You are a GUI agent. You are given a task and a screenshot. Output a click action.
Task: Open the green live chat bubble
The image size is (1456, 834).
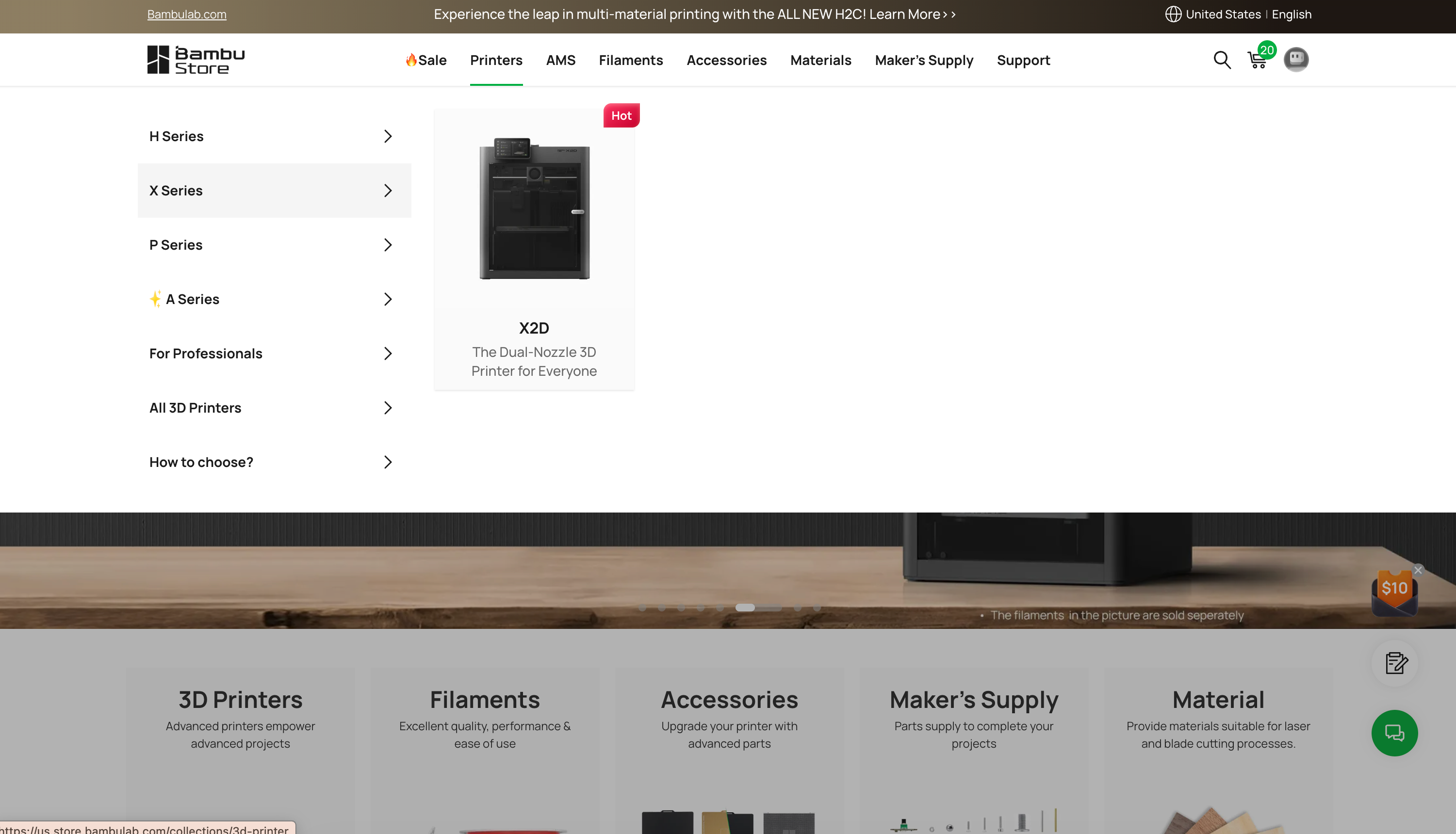(1394, 733)
